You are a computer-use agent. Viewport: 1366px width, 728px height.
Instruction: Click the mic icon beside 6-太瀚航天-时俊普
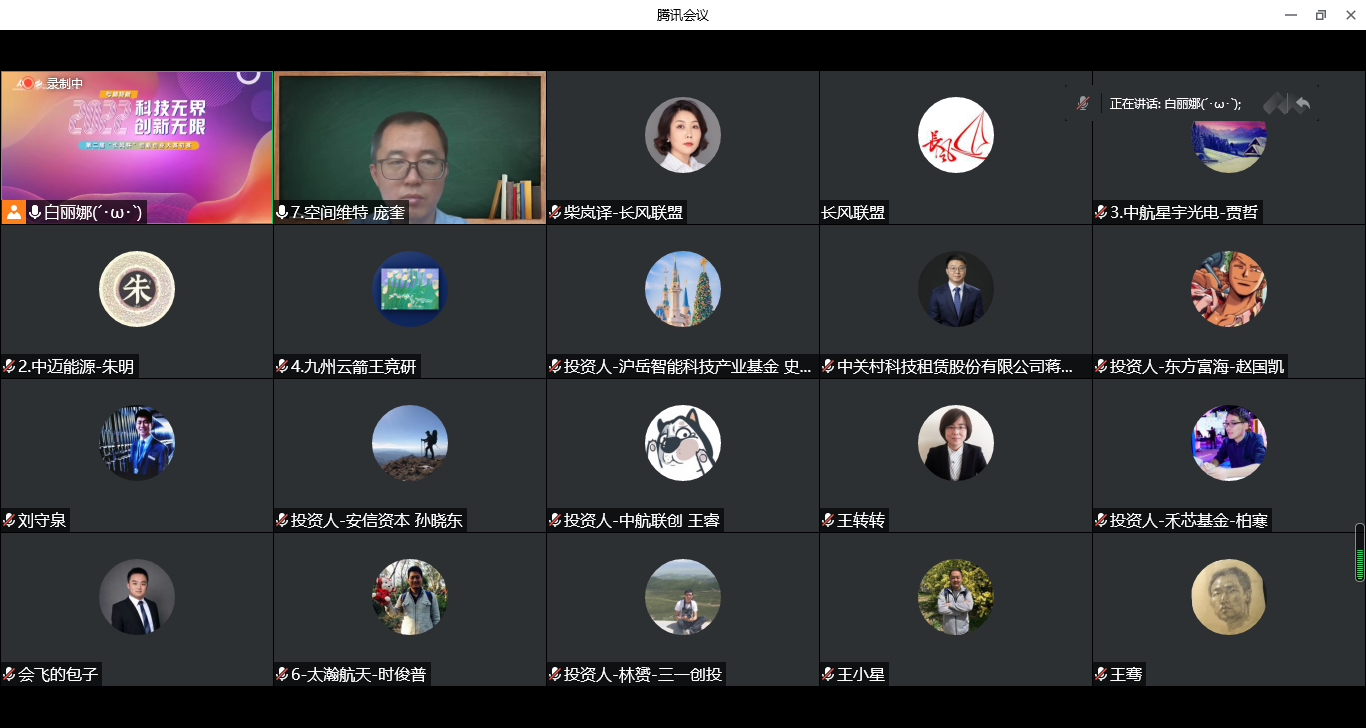281,674
